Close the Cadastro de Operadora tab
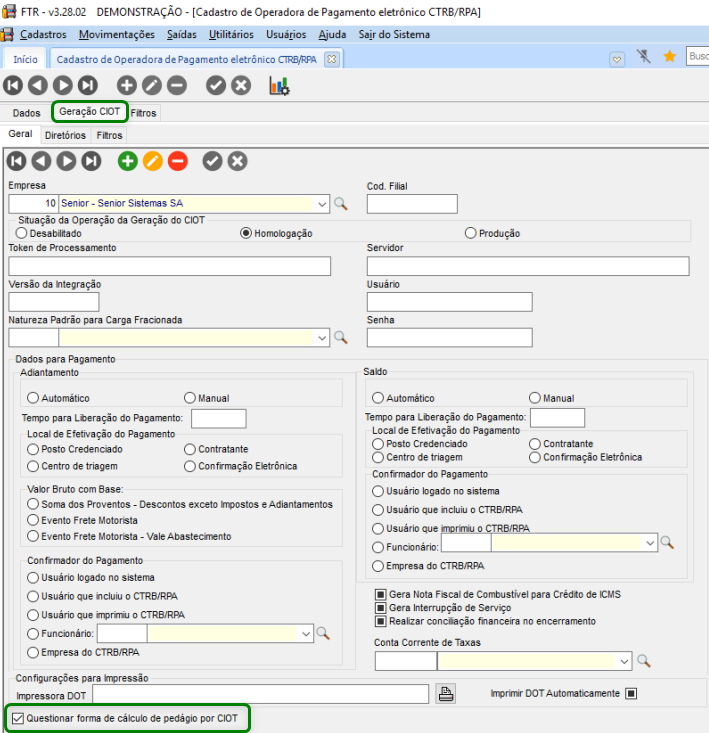709x733 pixels. tap(331, 59)
